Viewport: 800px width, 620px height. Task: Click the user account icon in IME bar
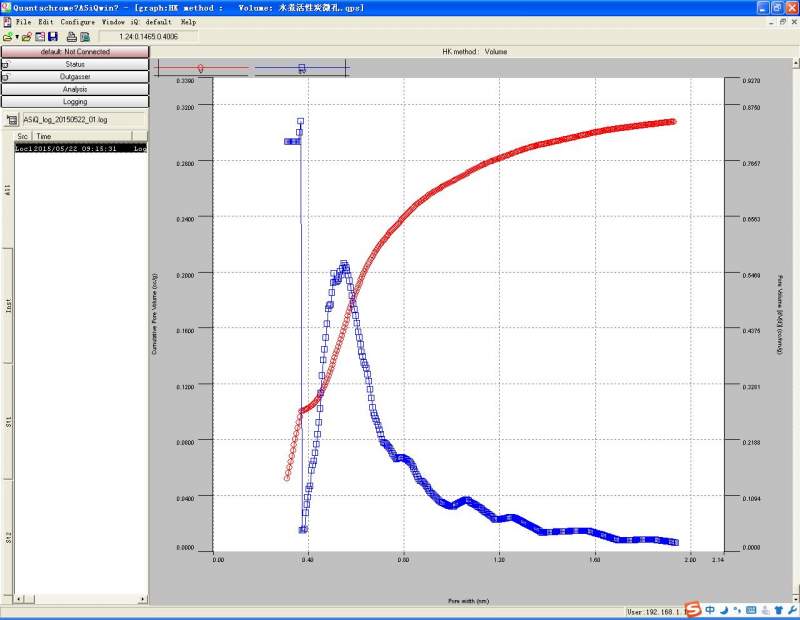pos(765,610)
